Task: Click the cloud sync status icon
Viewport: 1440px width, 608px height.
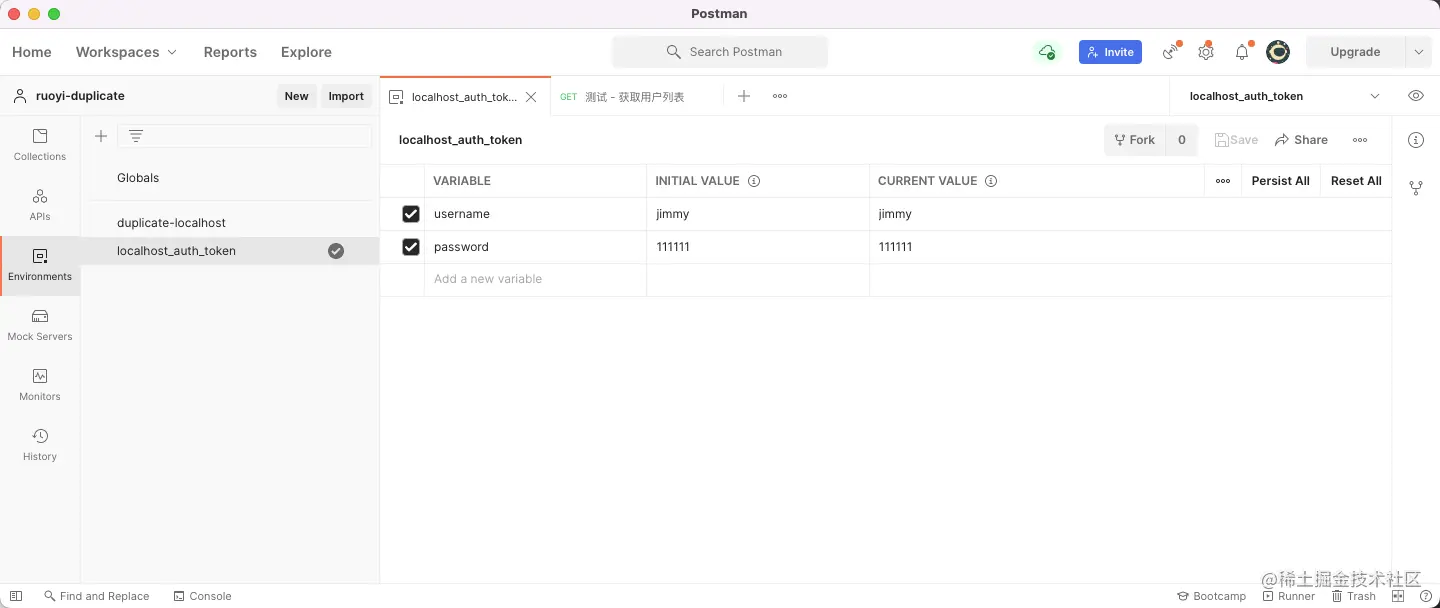Action: pos(1047,52)
